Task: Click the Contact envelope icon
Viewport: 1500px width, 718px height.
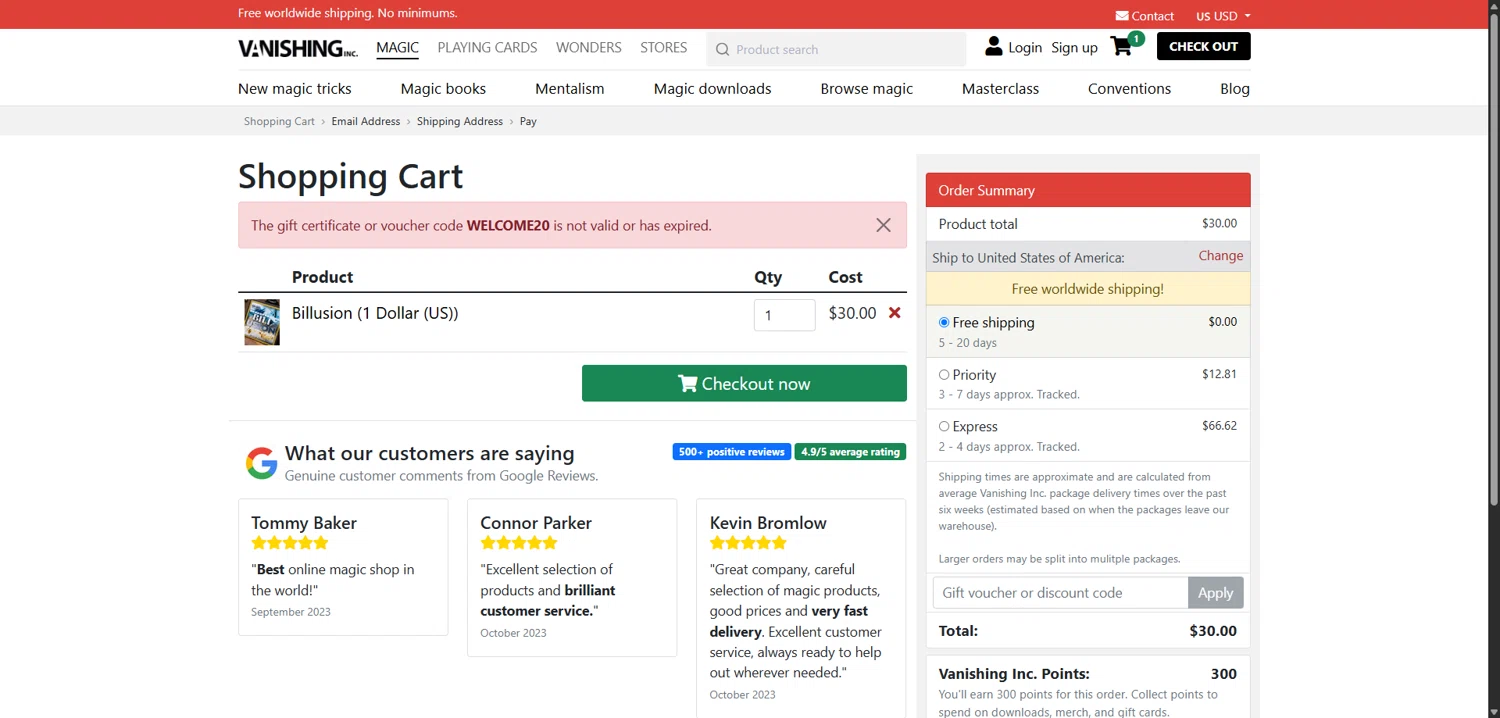Action: [1122, 16]
